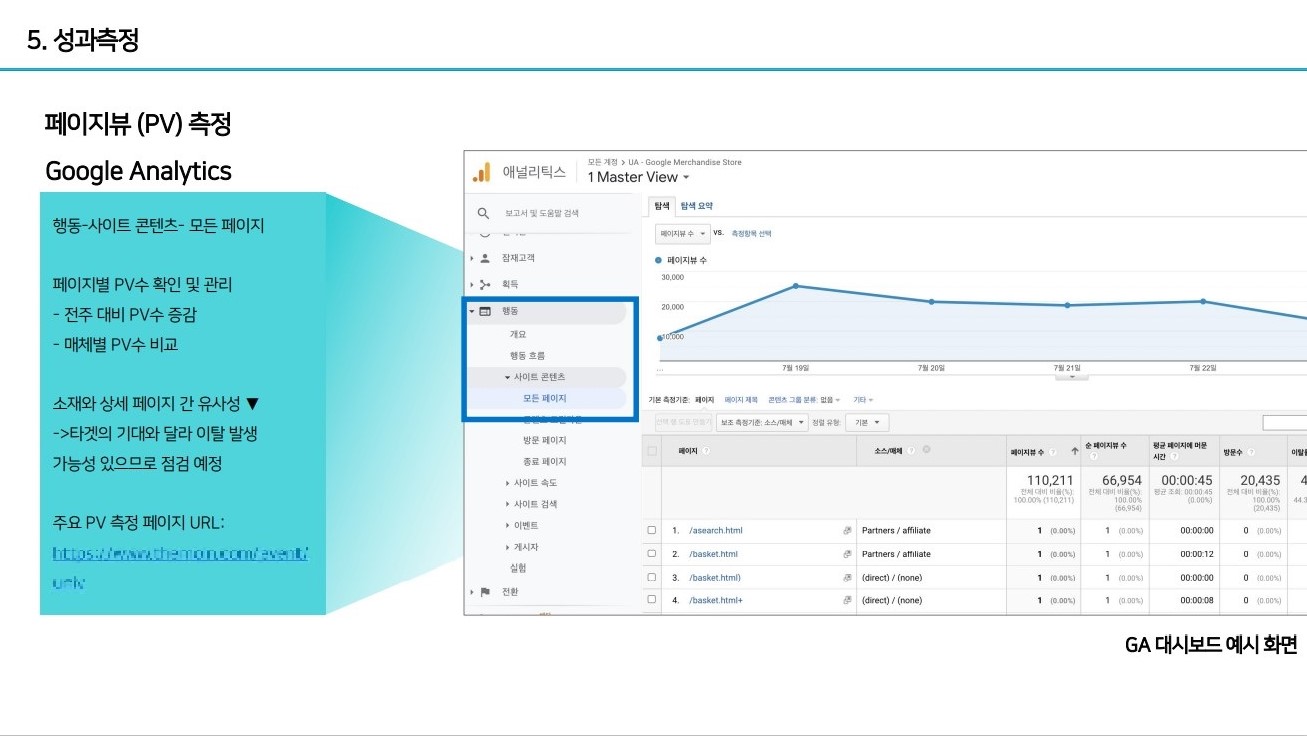Open the 정렬 유형 기본 dropdown

click(867, 423)
